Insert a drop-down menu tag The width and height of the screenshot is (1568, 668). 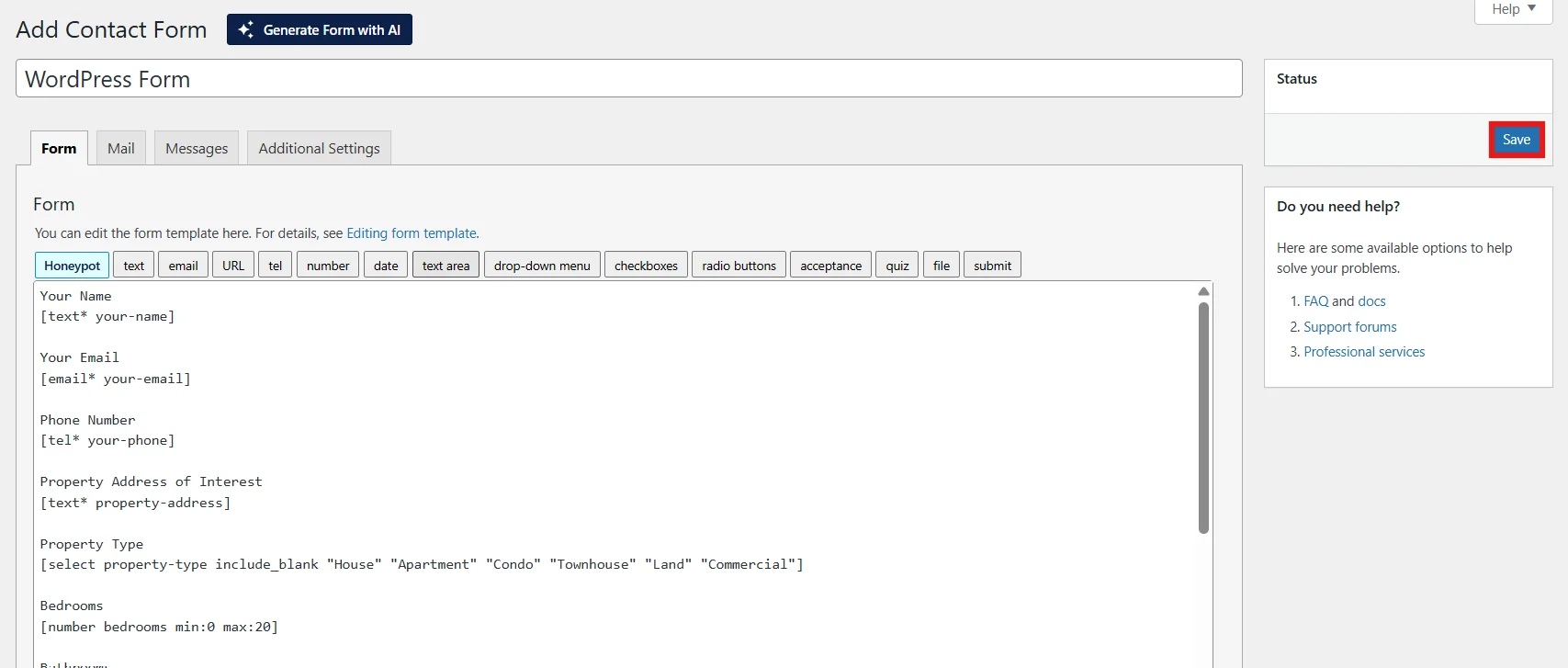pos(542,266)
